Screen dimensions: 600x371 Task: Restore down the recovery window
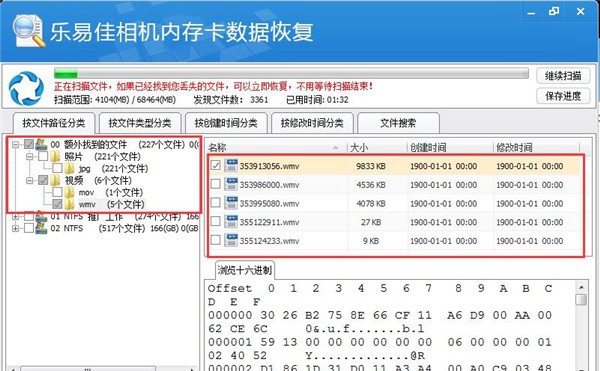tap(554, 11)
